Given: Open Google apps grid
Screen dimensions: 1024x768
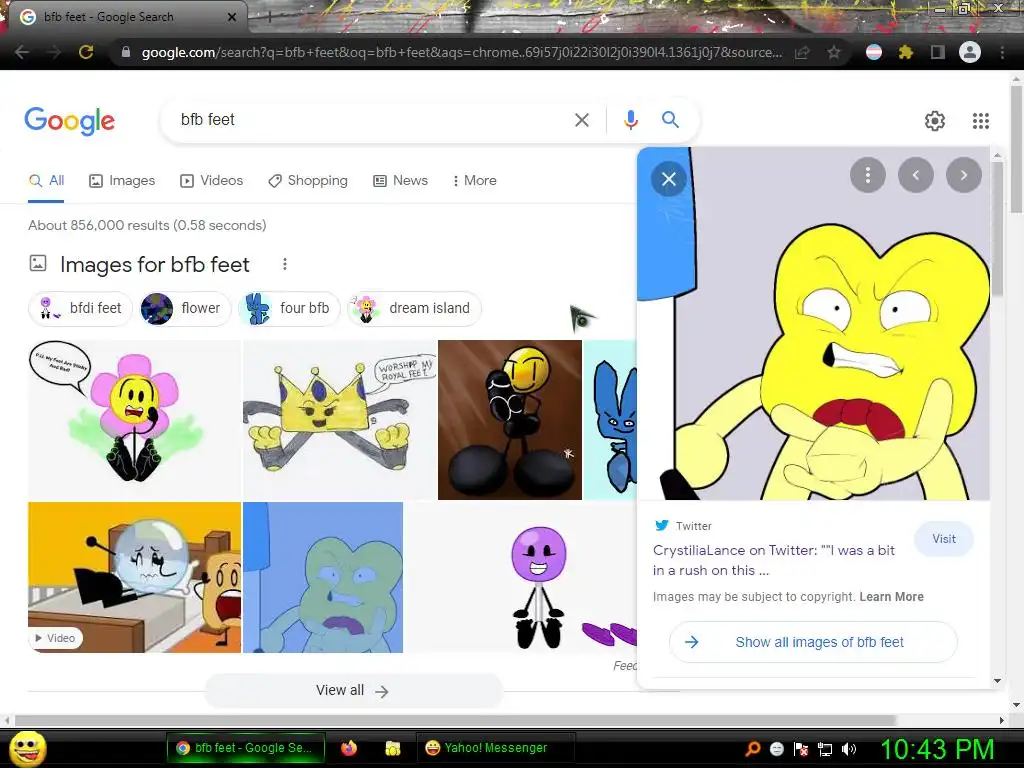Looking at the screenshot, I should pos(980,121).
